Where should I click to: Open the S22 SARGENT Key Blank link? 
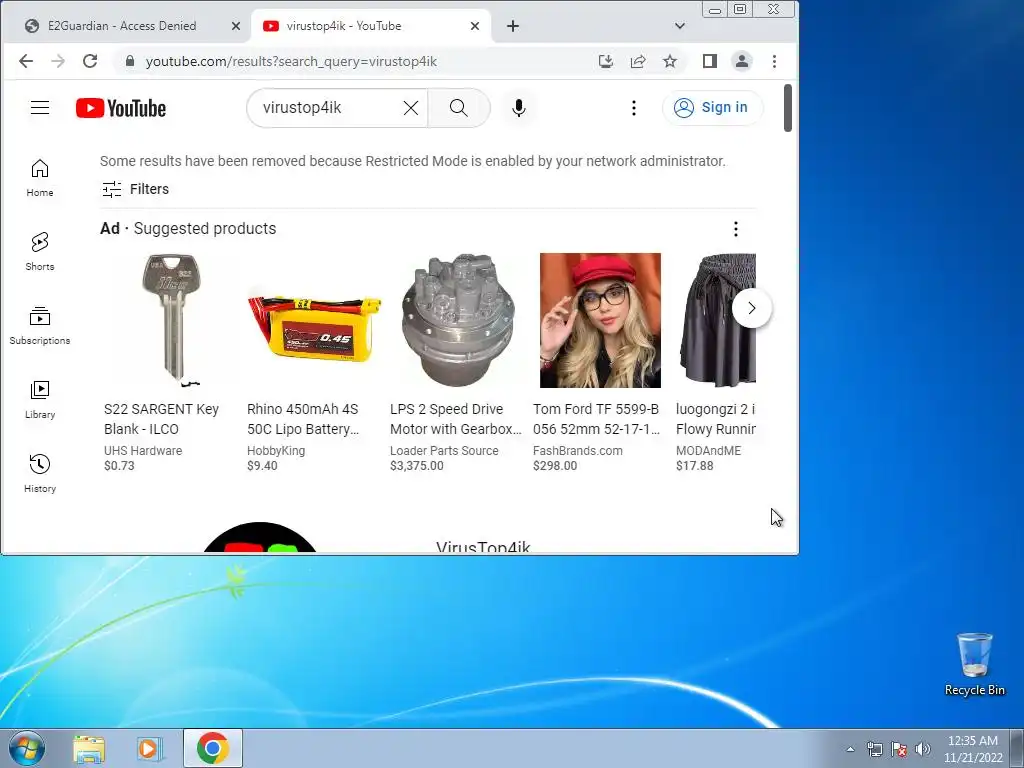pyautogui.click(x=161, y=419)
